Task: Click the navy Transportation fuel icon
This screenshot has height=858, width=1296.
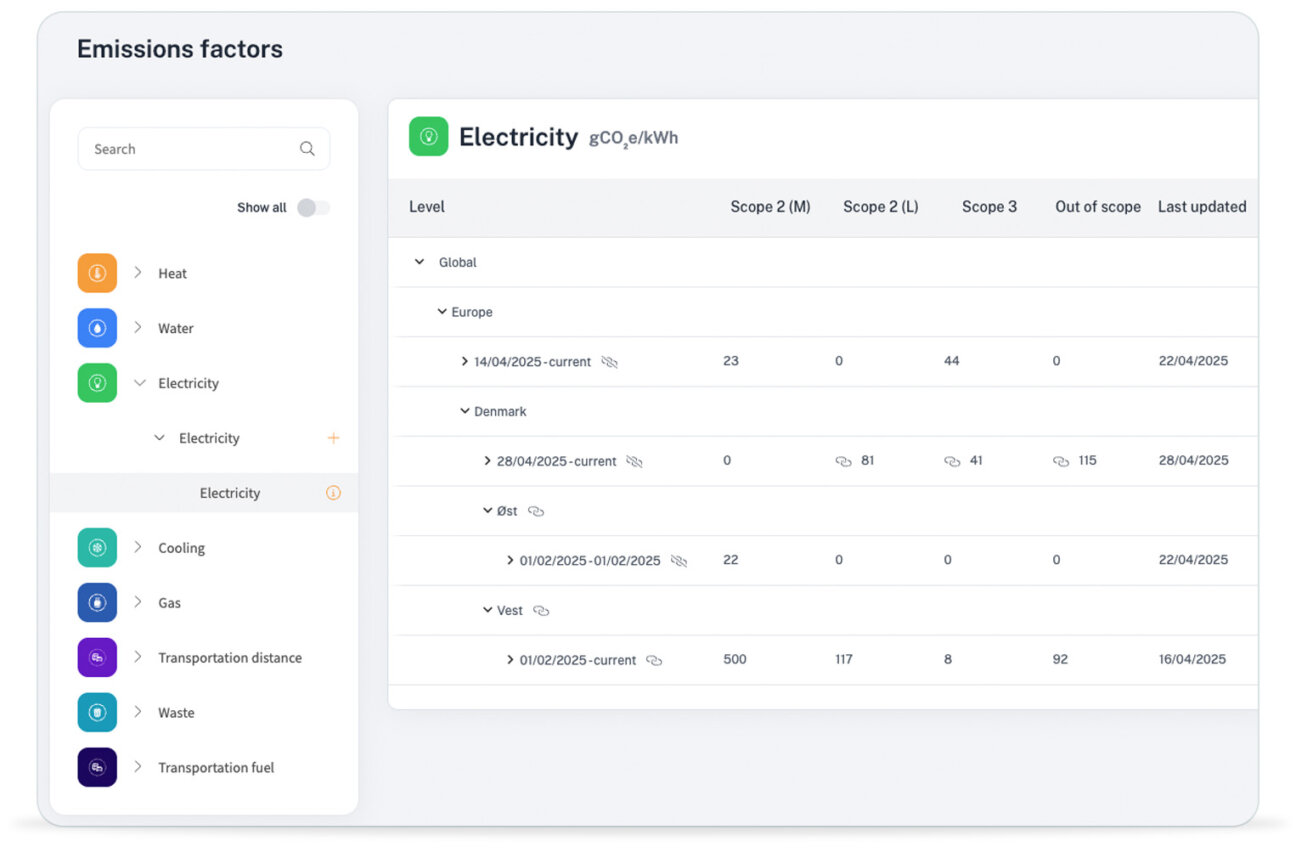Action: (97, 768)
